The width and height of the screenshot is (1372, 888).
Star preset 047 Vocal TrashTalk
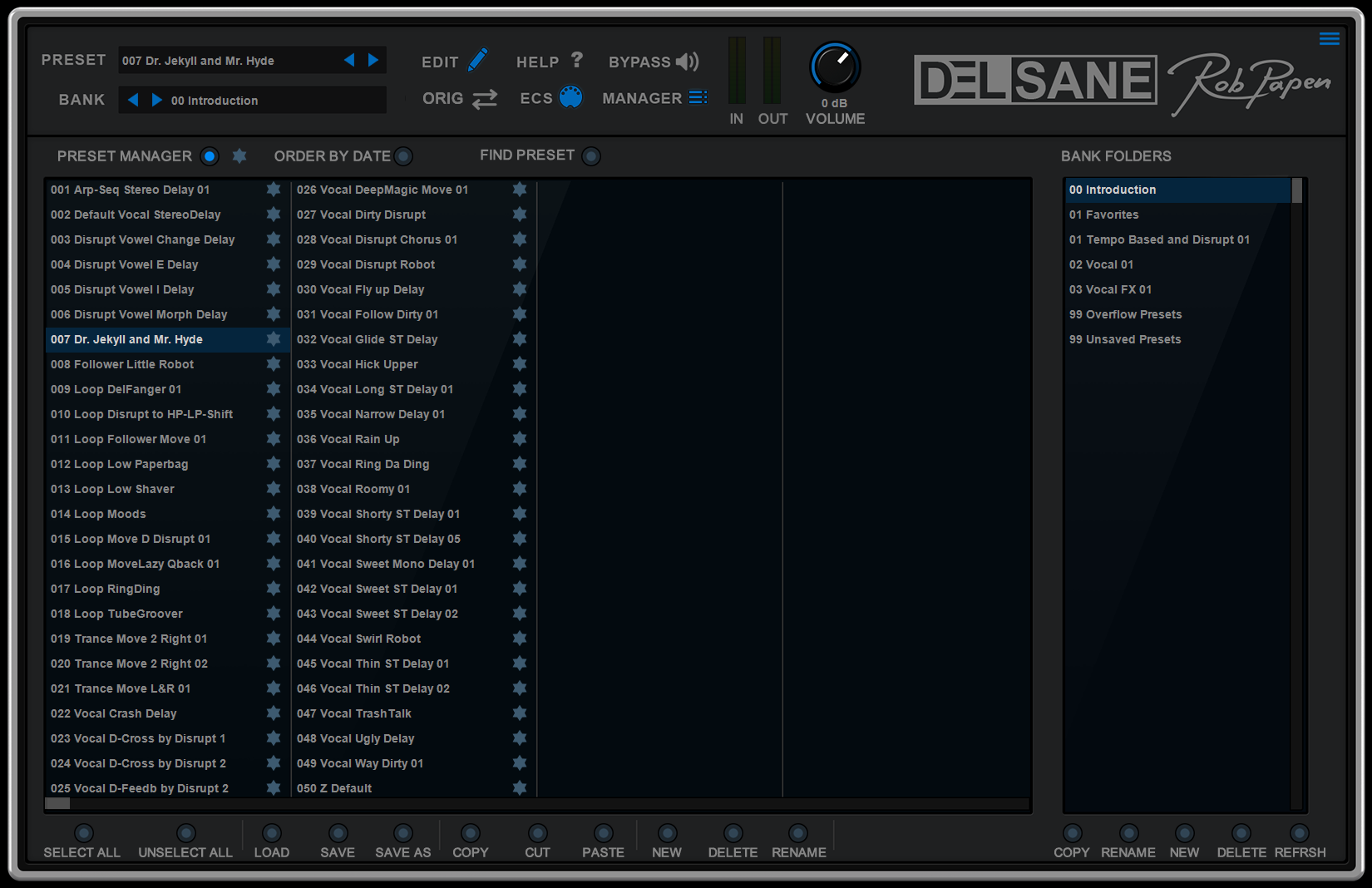coord(520,713)
